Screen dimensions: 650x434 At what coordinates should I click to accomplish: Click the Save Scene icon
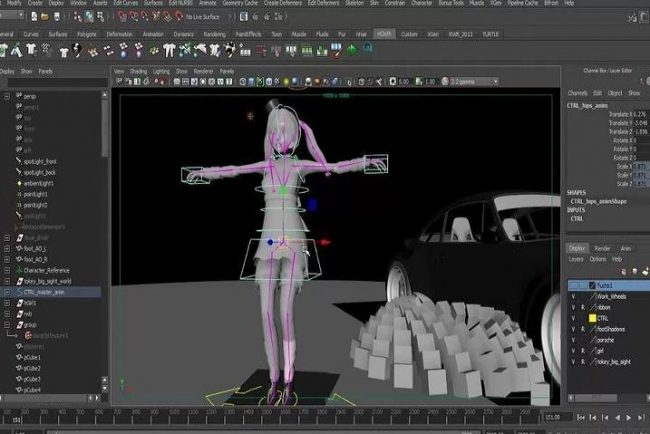pos(57,17)
